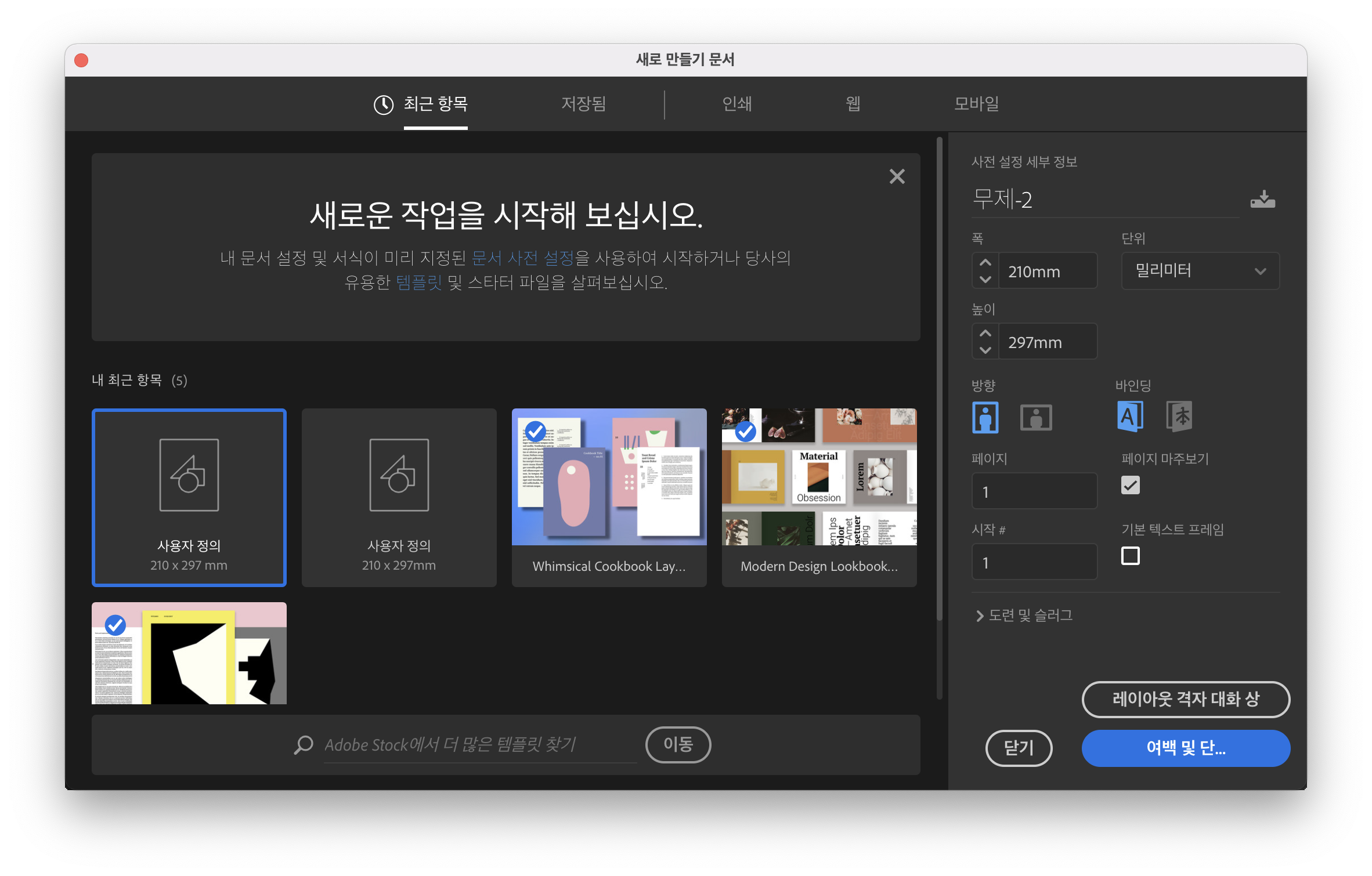Click the 페이지 number input field

pyautogui.click(x=1034, y=491)
